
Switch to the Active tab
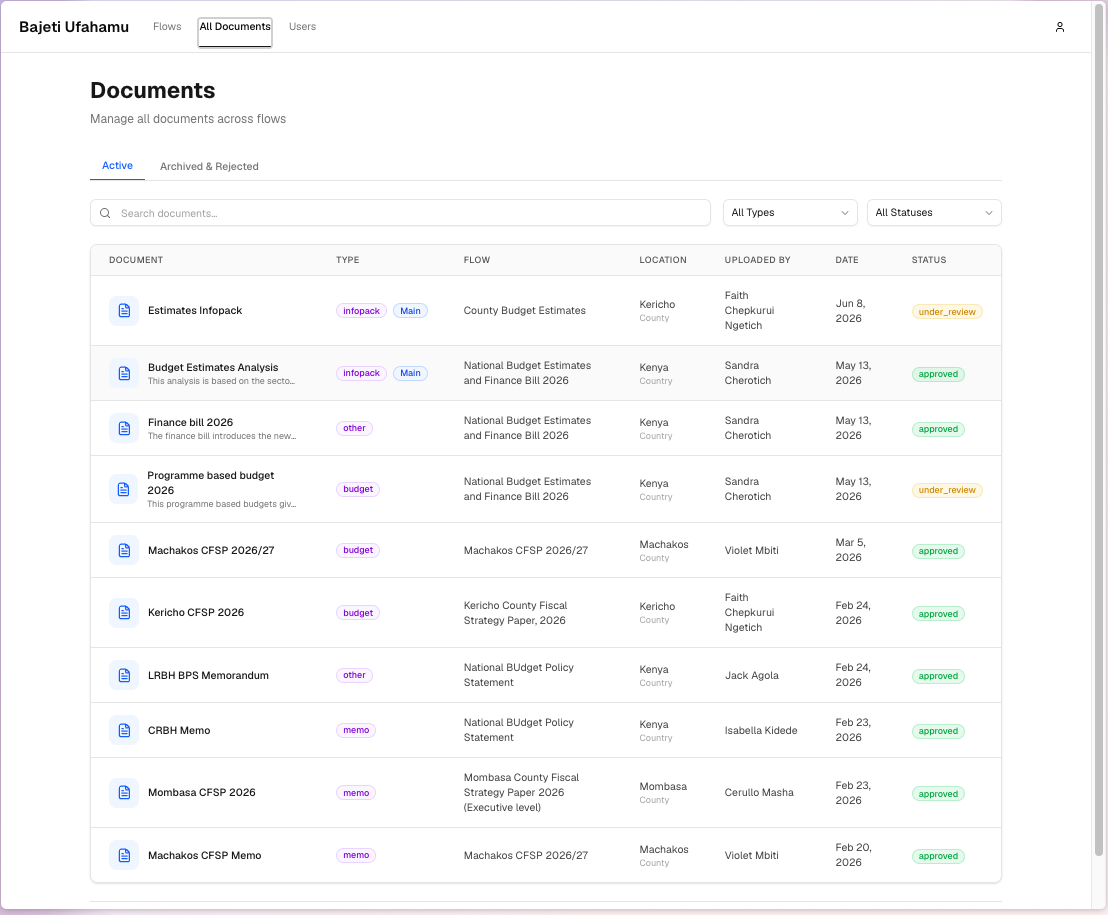pos(117,165)
